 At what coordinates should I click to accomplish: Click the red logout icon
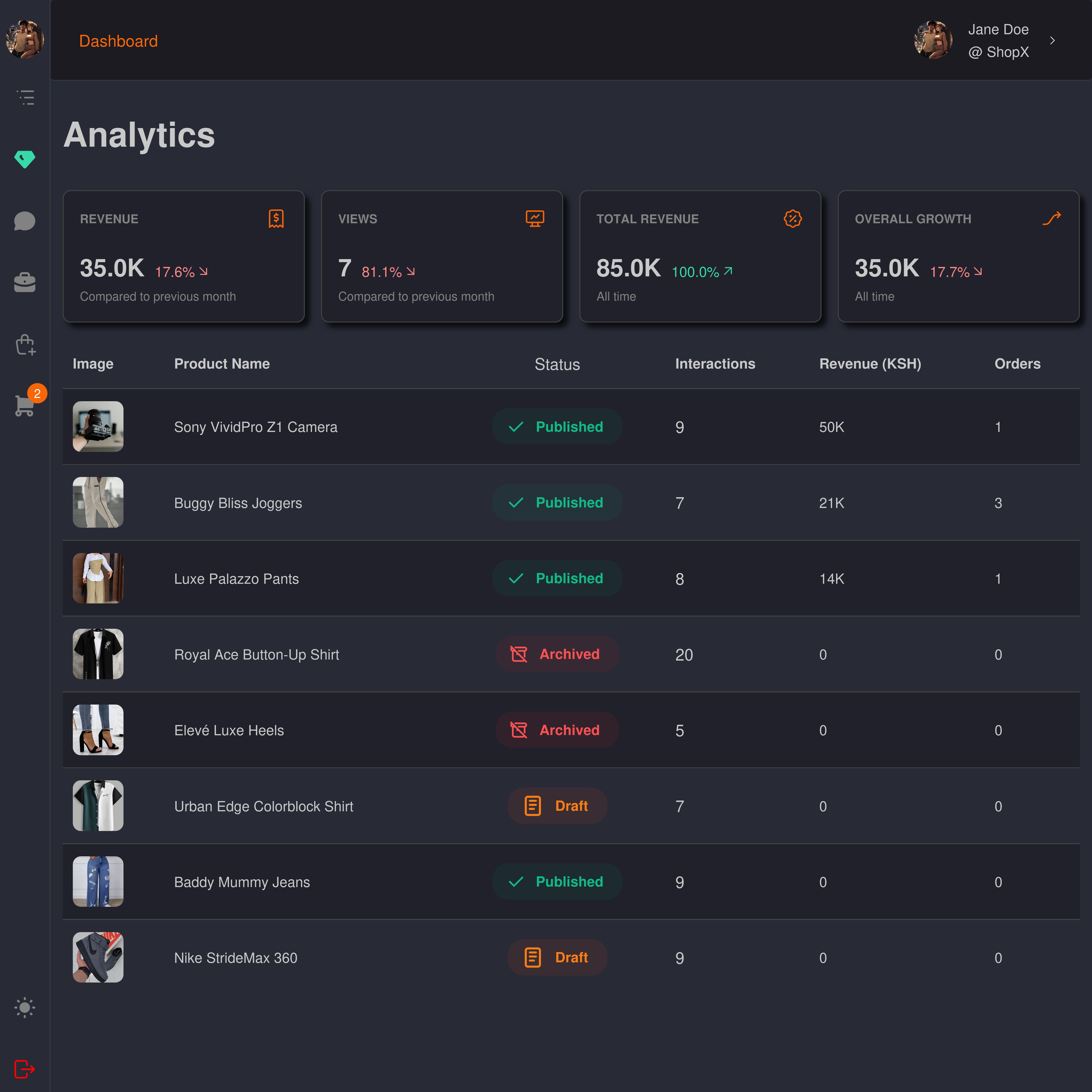point(25,1069)
